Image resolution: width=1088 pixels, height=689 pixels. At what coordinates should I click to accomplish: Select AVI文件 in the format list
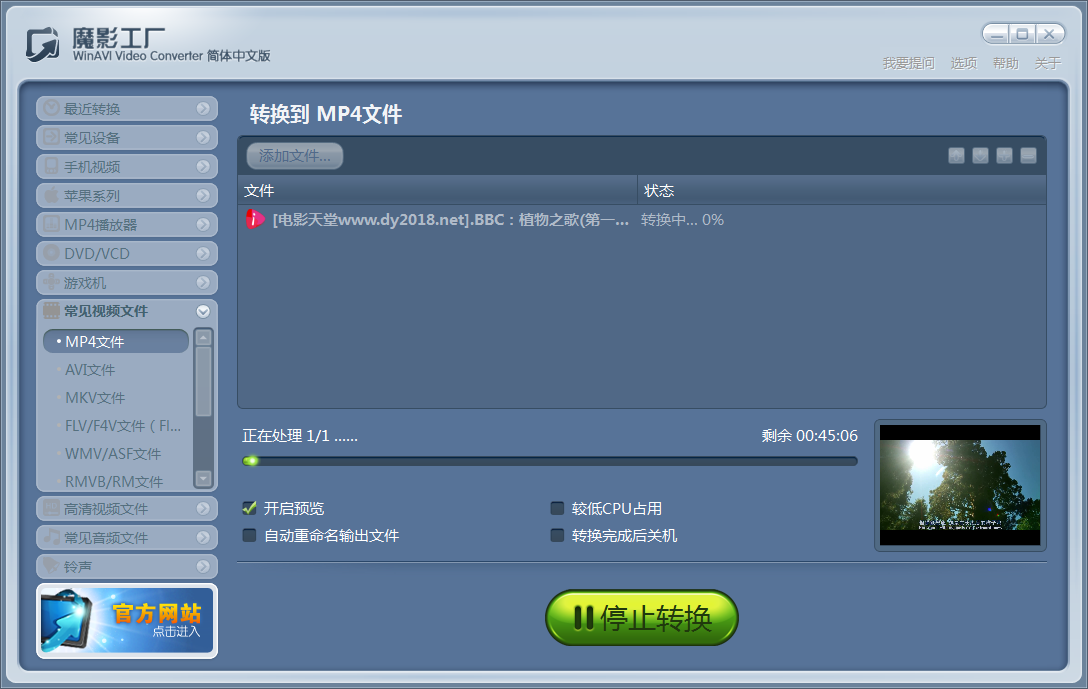pyautogui.click(x=90, y=370)
